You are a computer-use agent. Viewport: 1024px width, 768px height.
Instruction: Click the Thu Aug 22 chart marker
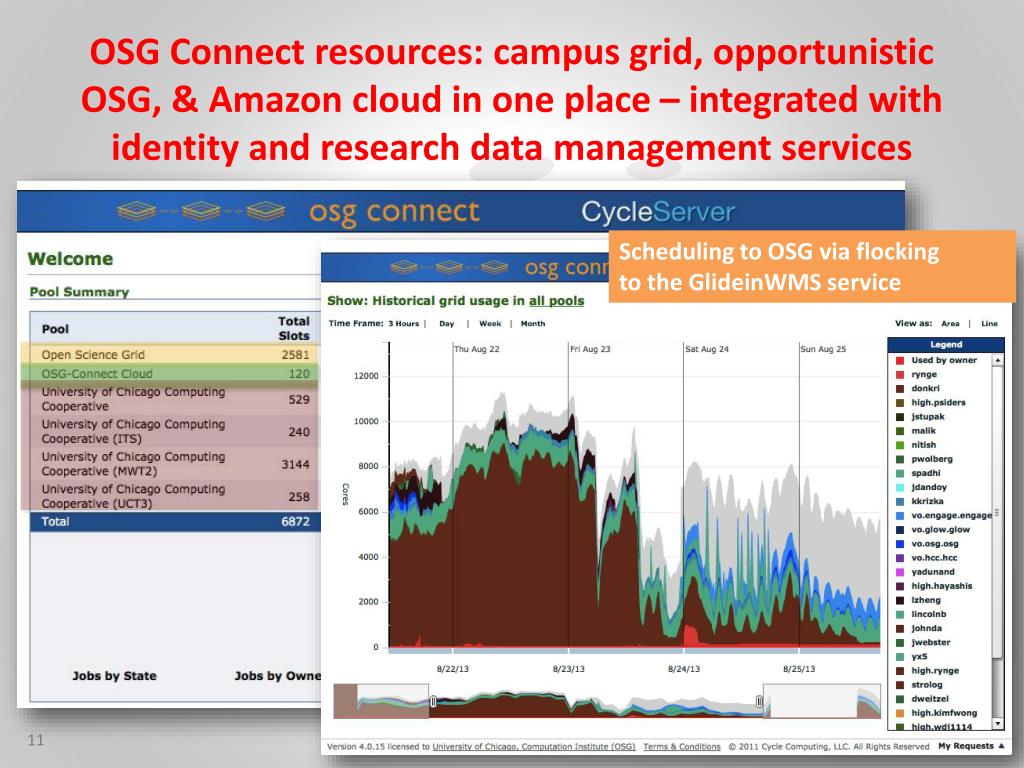477,349
